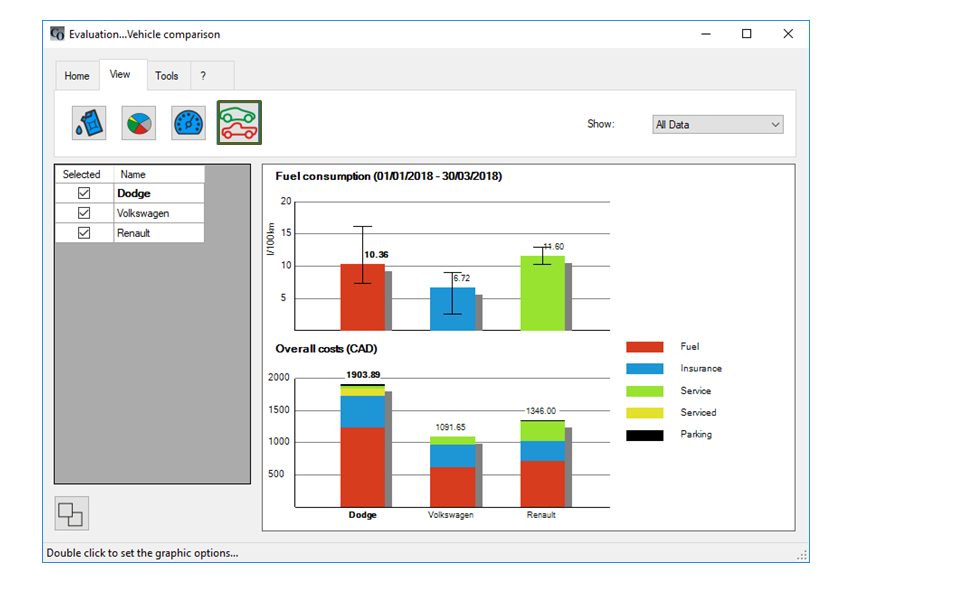Click the application icon in title bar
This screenshot has height=600, width=960.
tap(57, 34)
